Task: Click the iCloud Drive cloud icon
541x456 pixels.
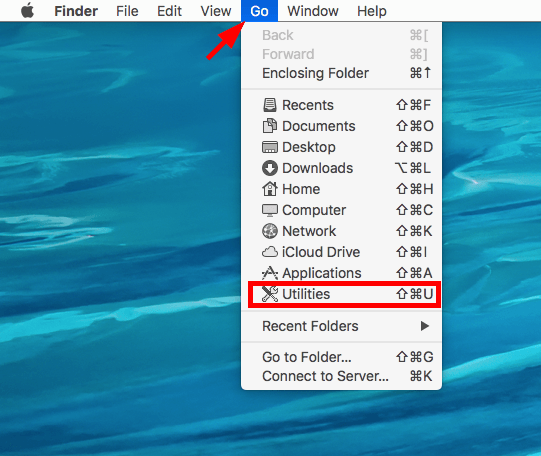Action: coord(269,252)
